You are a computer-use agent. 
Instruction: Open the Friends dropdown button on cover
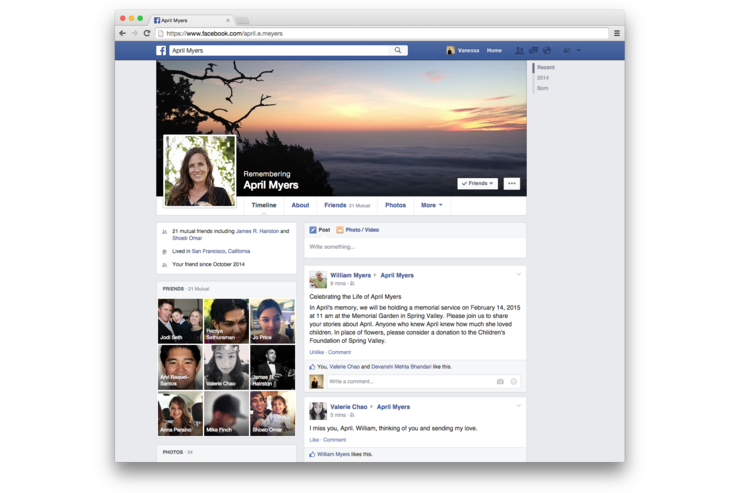pos(477,184)
